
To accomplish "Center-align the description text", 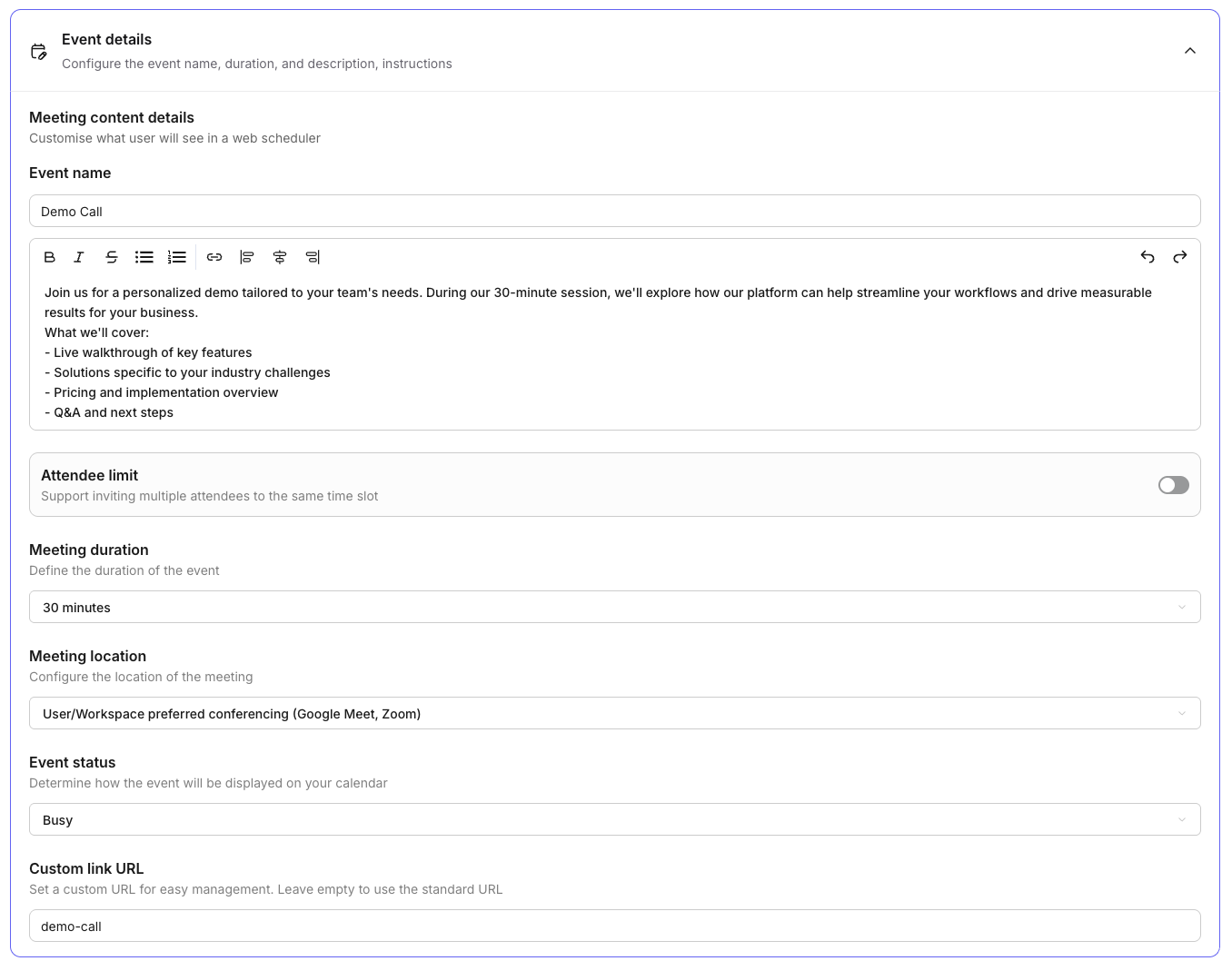I will click(x=280, y=257).
